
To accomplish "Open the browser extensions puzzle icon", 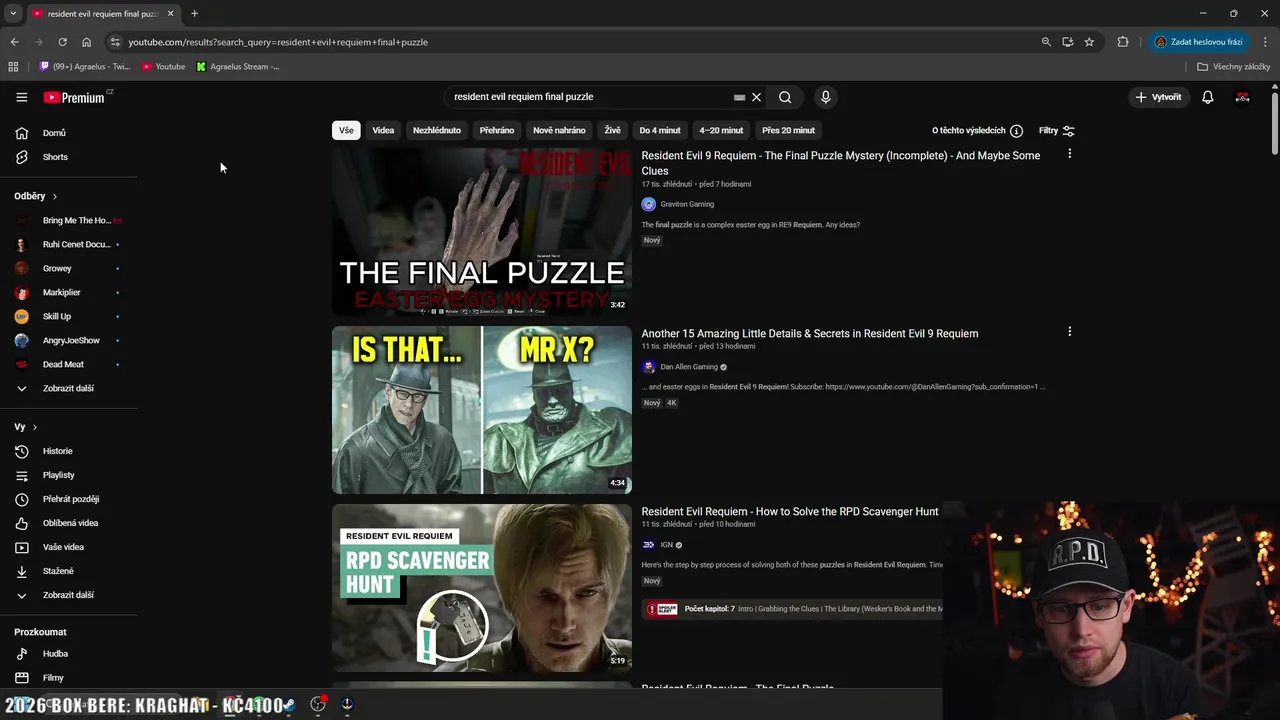I will pos(1123,42).
